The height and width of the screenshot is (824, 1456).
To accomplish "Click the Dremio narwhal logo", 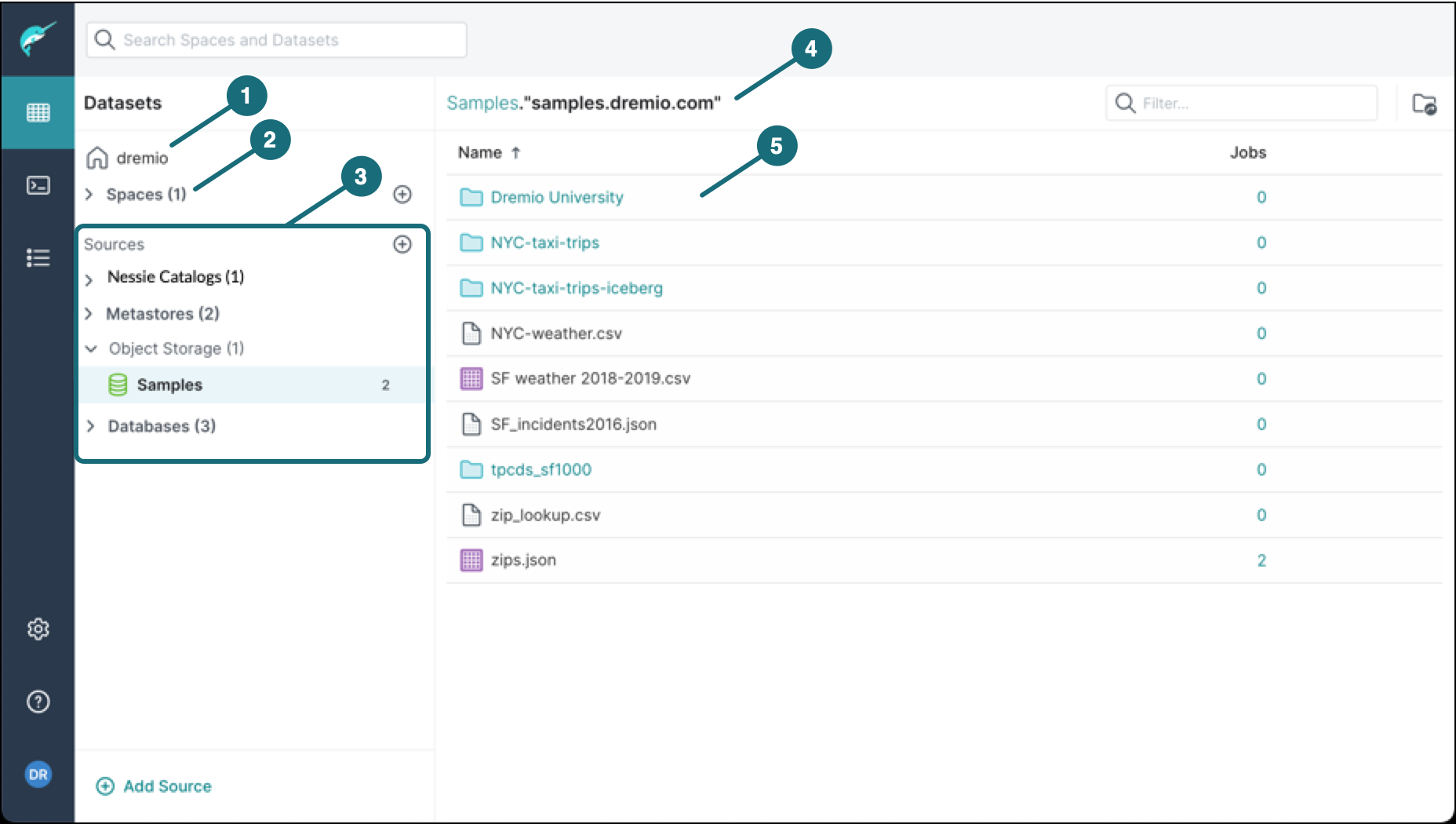I will [x=37, y=37].
